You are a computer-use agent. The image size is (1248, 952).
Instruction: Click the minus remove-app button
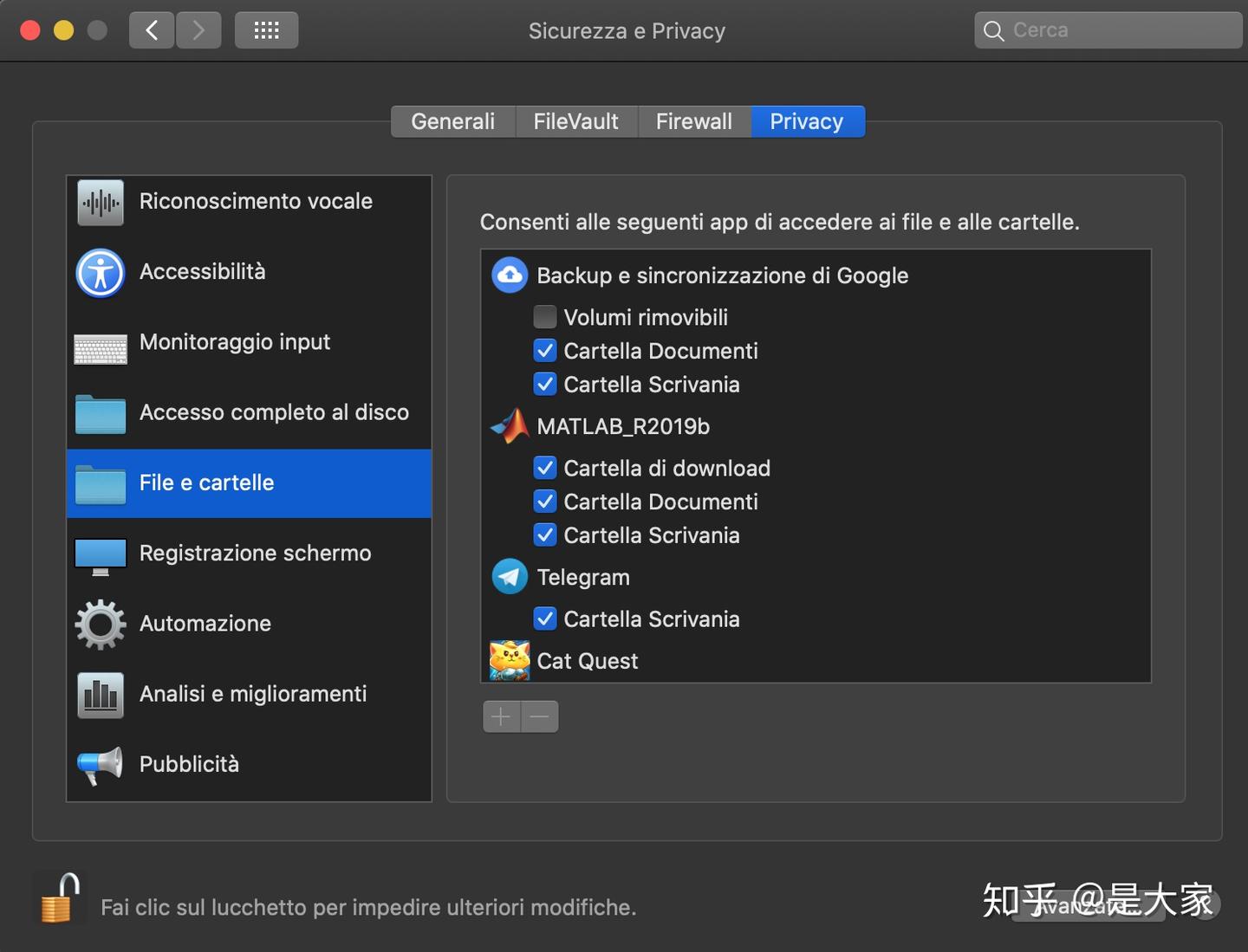click(x=540, y=716)
